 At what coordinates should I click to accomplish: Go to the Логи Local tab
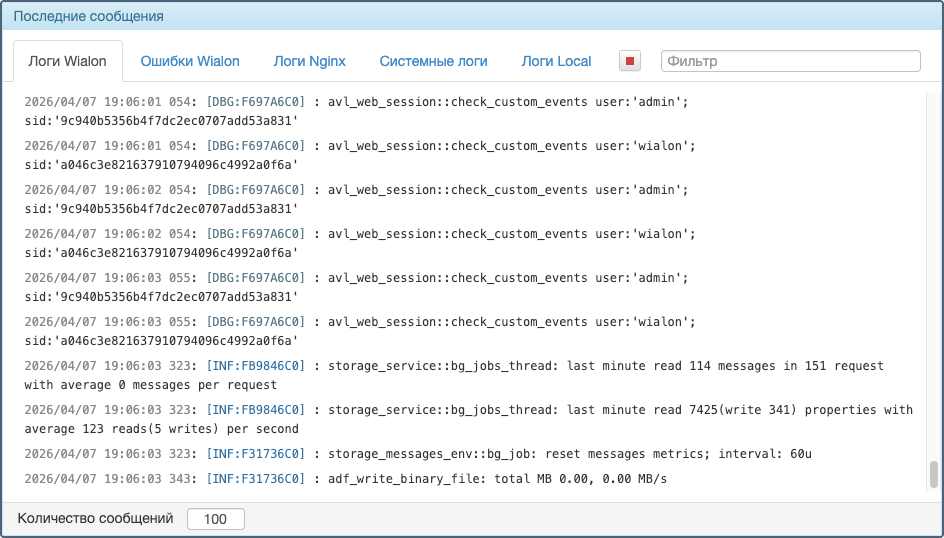point(556,61)
